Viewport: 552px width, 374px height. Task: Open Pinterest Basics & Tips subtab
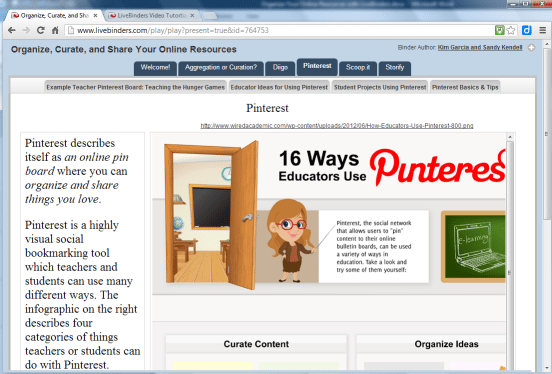coord(465,87)
